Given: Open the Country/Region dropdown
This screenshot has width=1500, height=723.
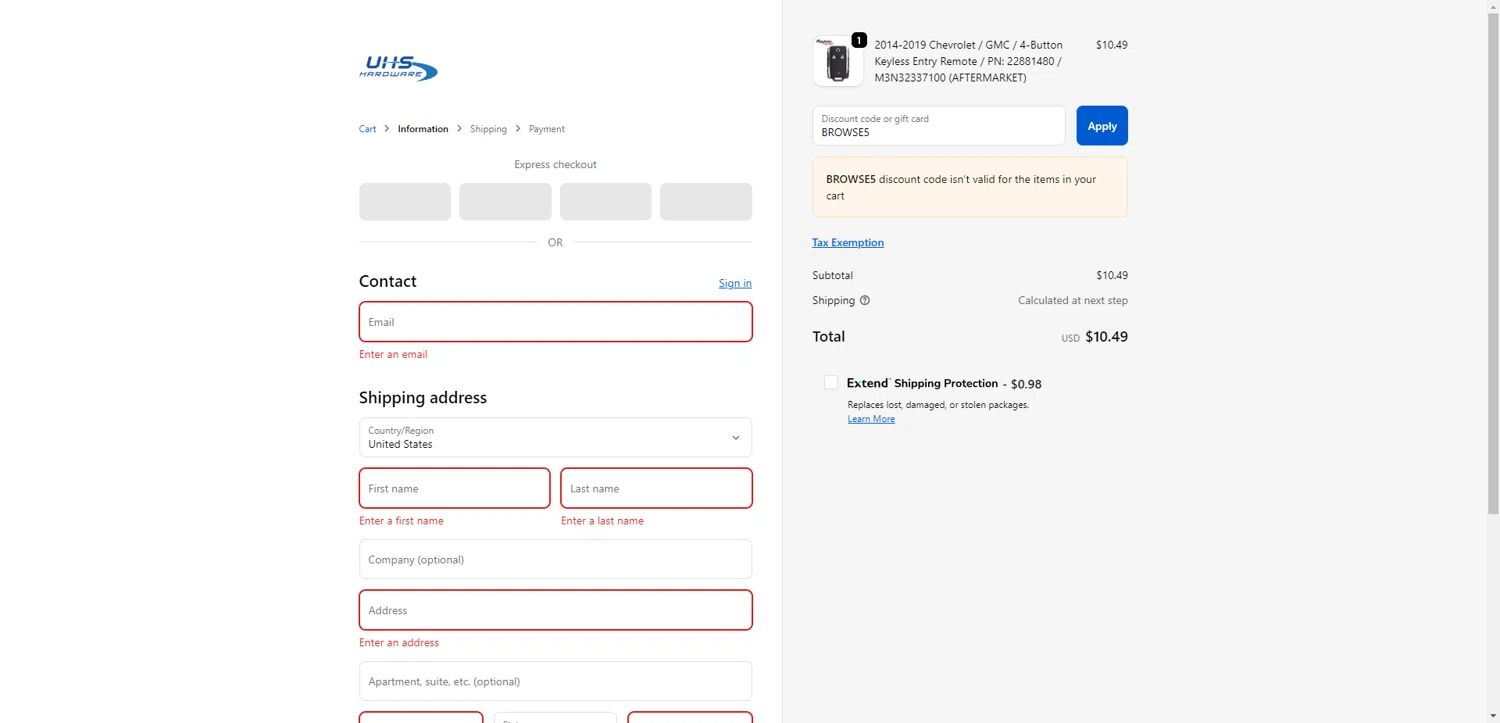Looking at the screenshot, I should (555, 437).
